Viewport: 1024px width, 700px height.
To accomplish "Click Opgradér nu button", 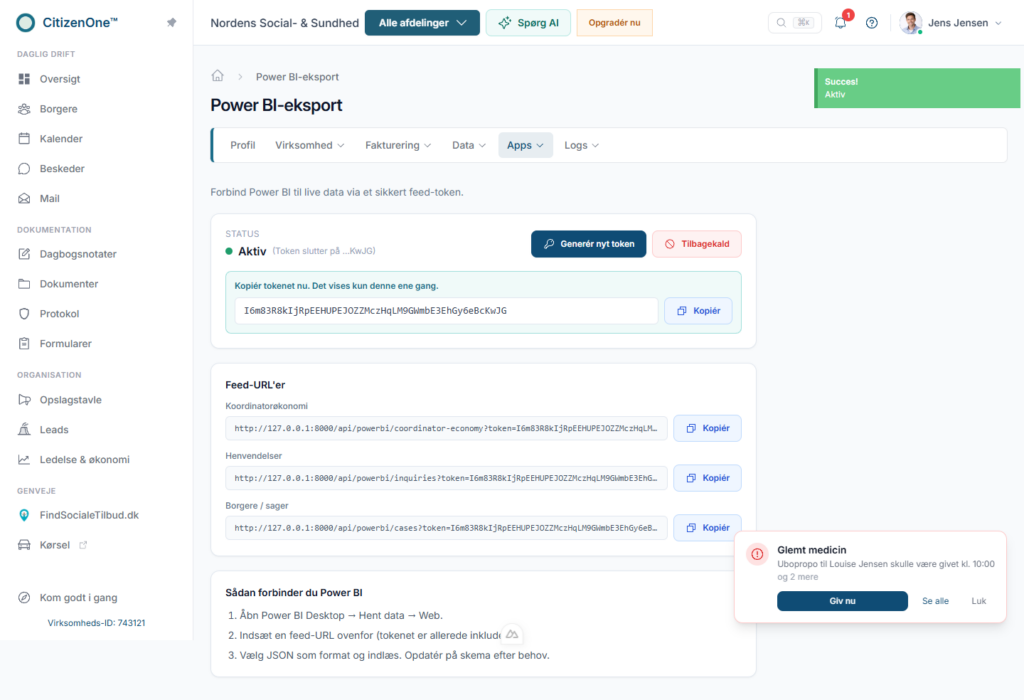I will click(x=615, y=23).
